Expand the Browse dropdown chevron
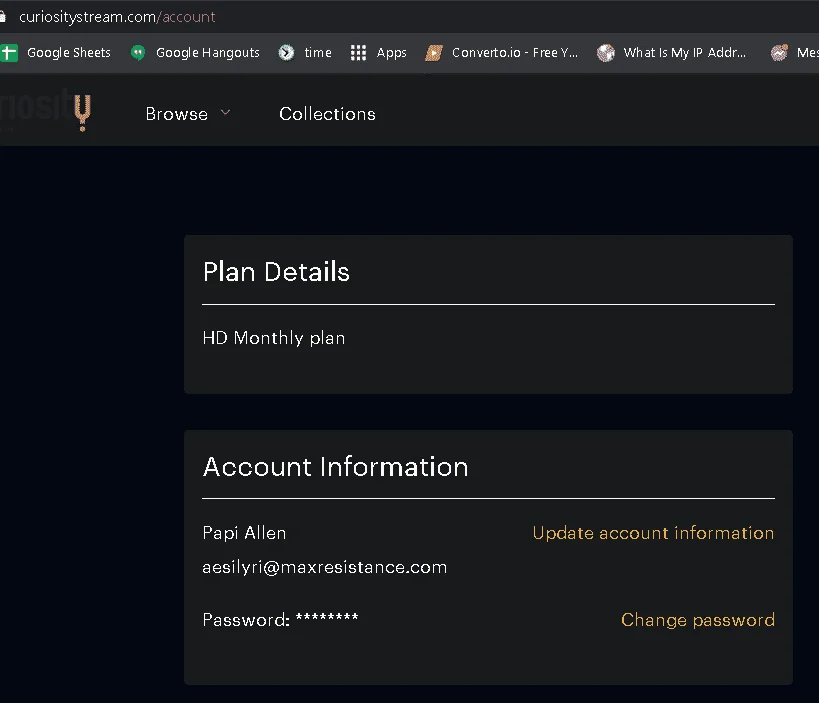Image resolution: width=819 pixels, height=703 pixels. pos(225,112)
